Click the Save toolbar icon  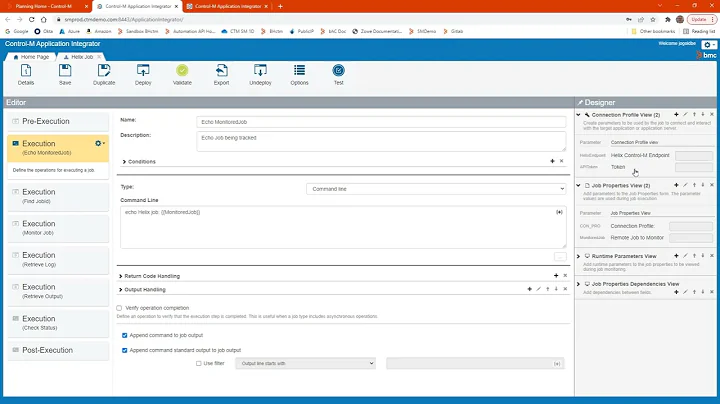pos(65,74)
